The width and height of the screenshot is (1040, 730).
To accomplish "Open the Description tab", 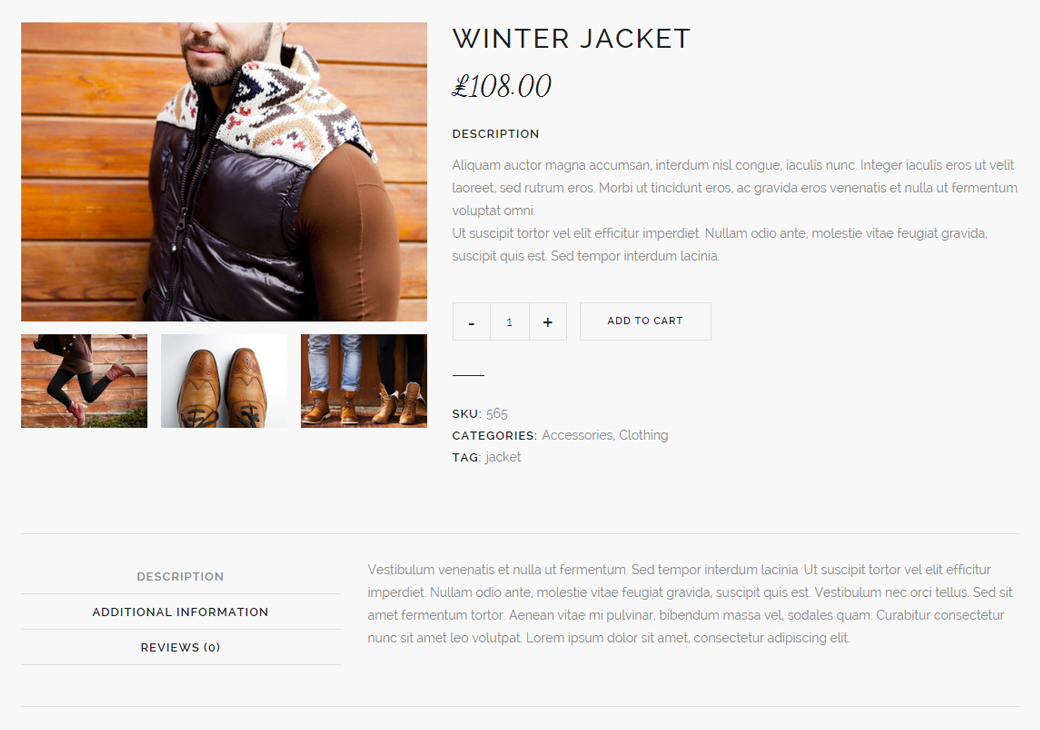I will [x=180, y=576].
